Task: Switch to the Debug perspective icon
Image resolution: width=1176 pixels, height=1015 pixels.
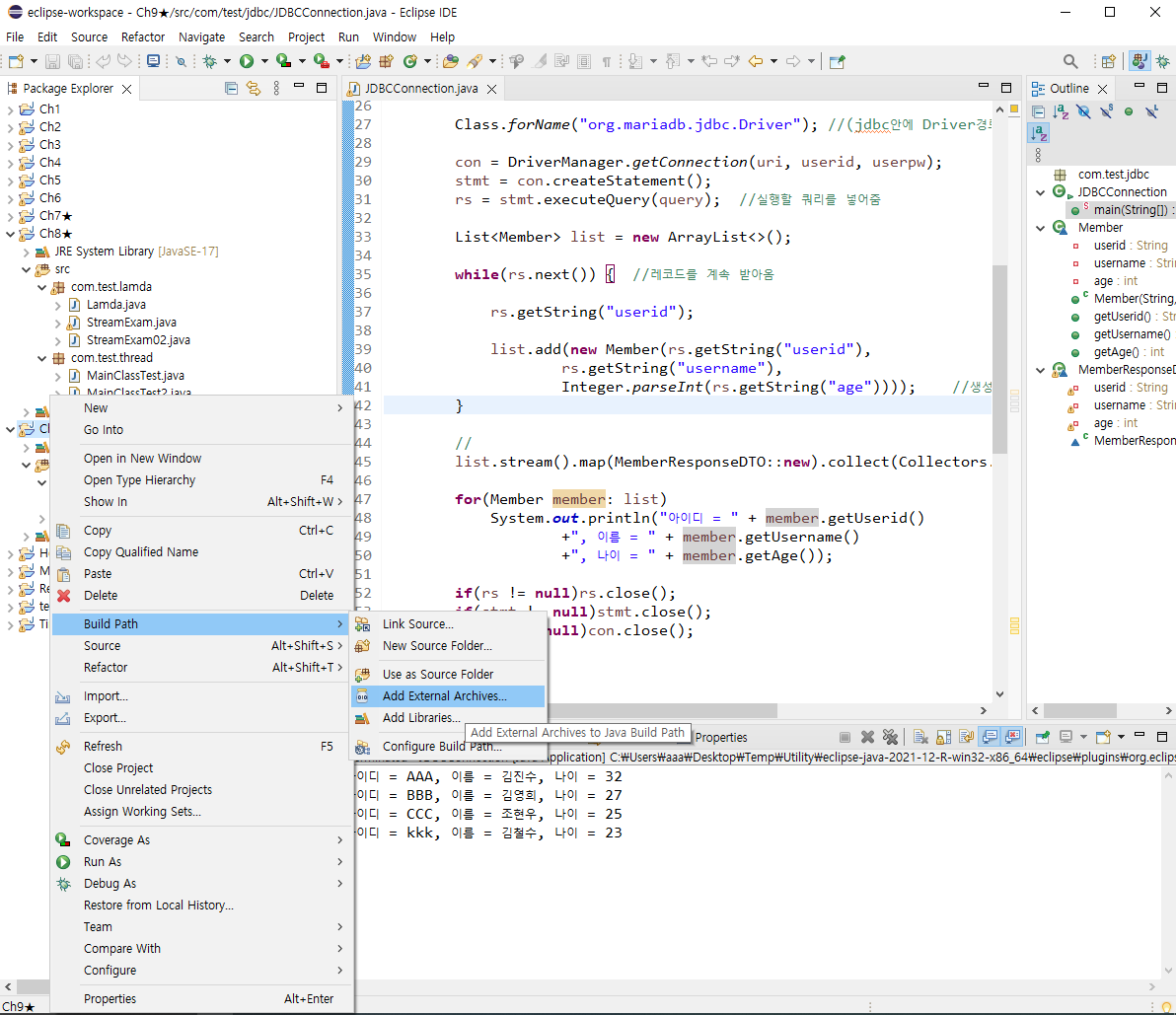Action: [1162, 61]
